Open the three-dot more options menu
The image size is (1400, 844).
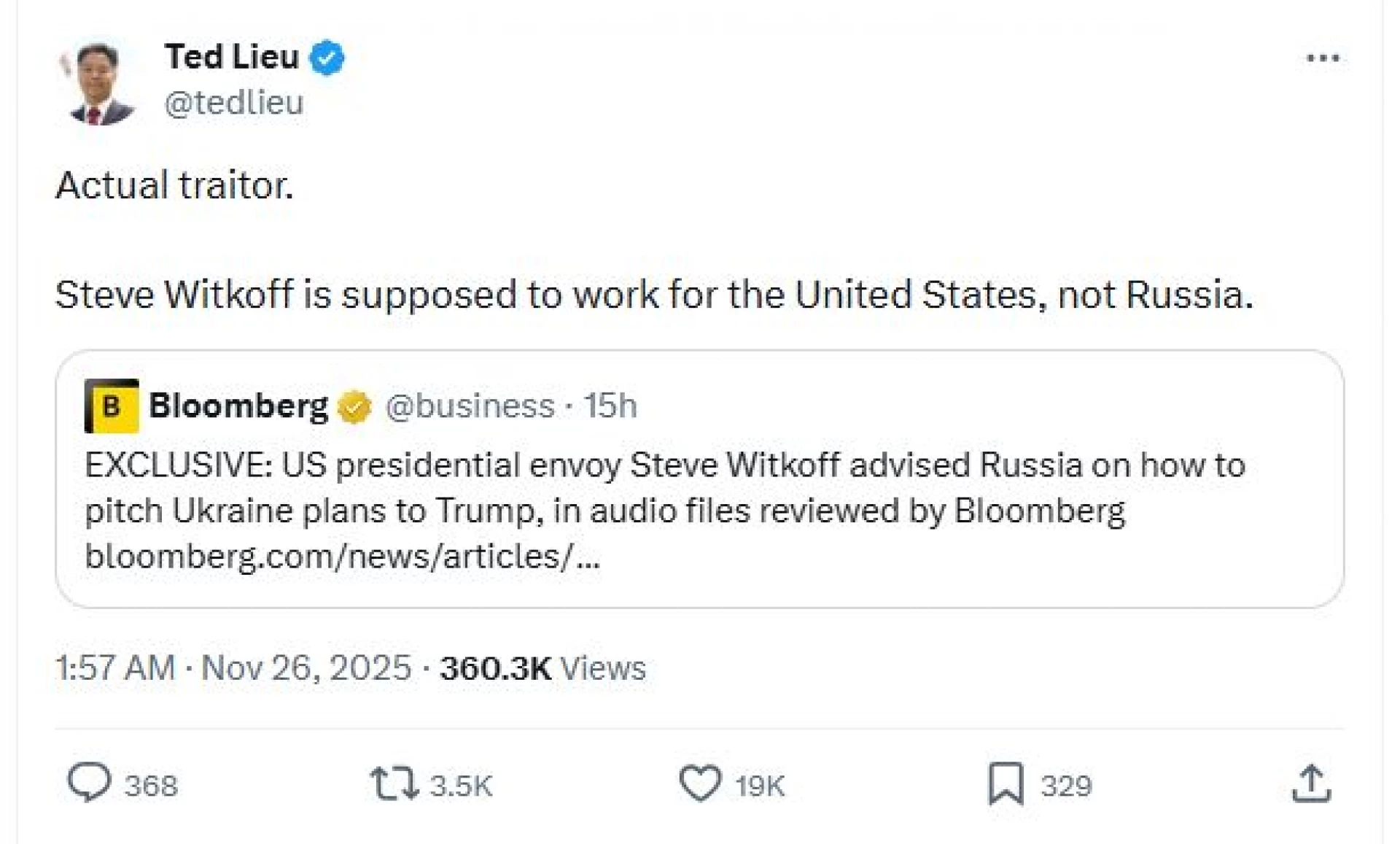(1323, 58)
